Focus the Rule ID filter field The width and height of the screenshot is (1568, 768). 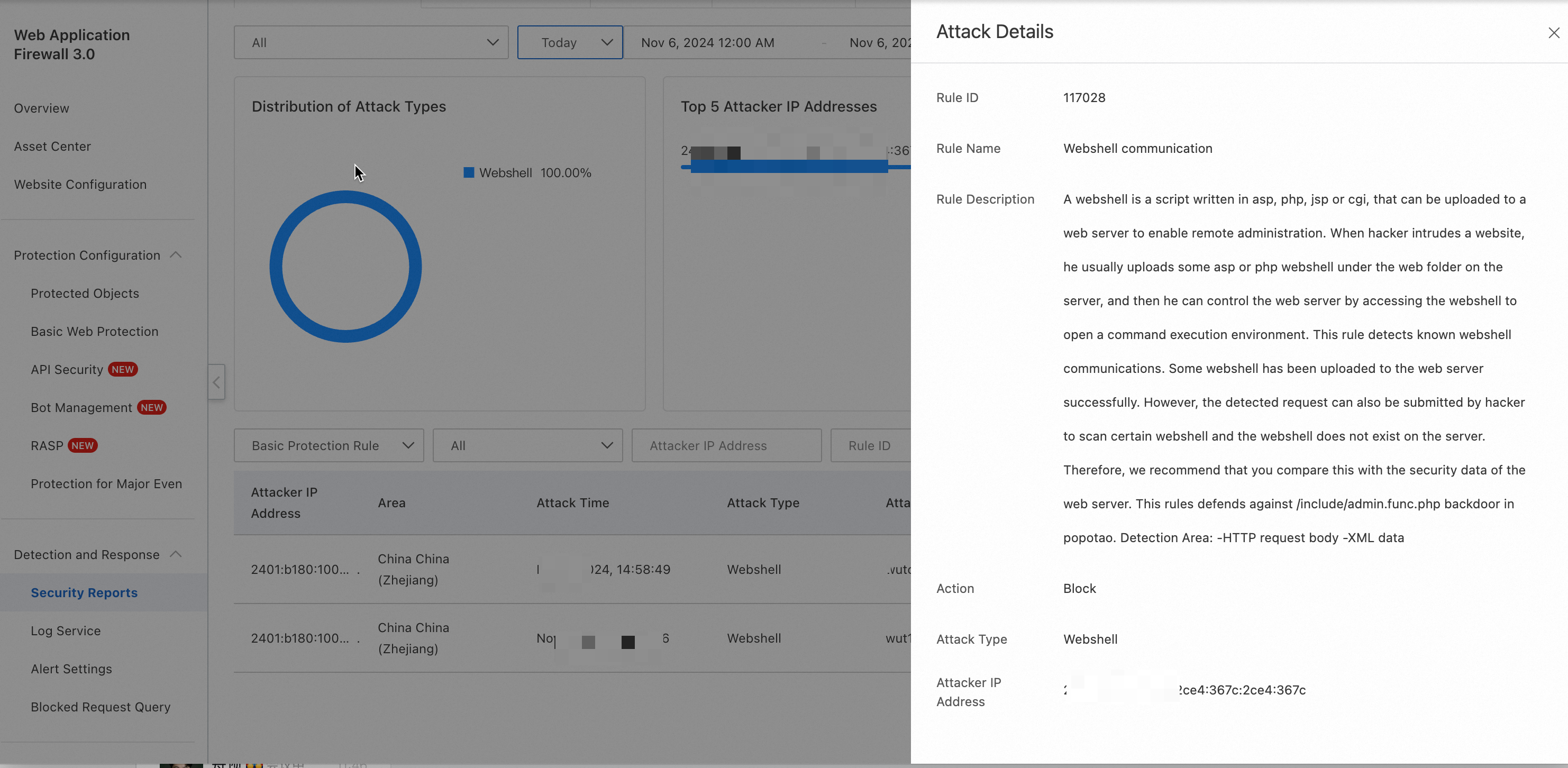(870, 445)
